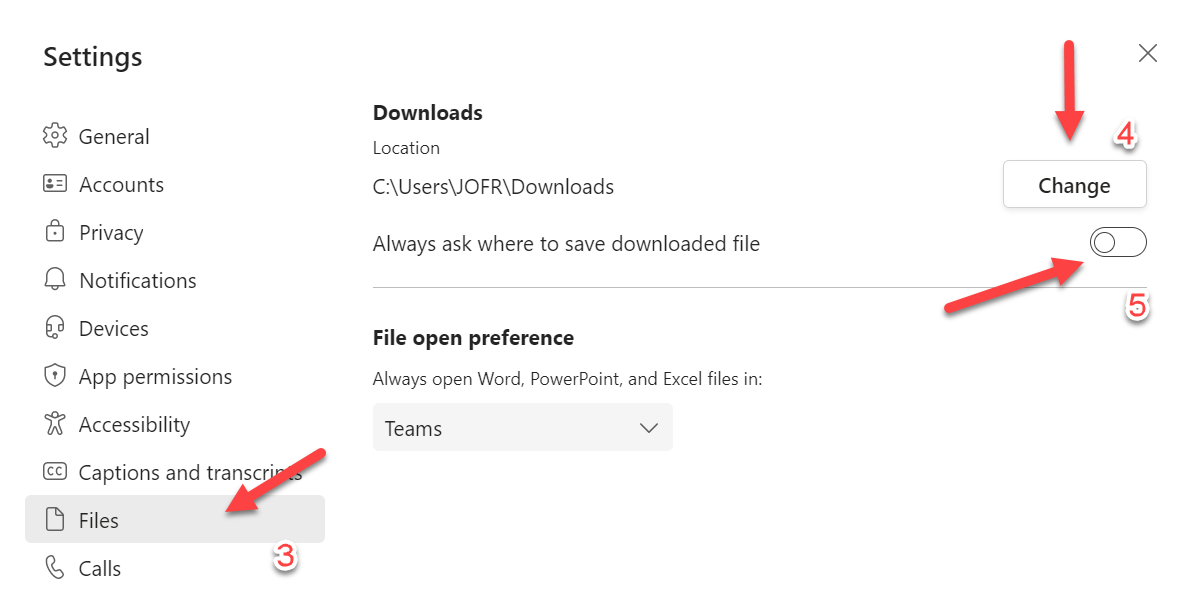Select Notifications from the settings menu
Screen dimensions: 1191x598
tap(137, 280)
